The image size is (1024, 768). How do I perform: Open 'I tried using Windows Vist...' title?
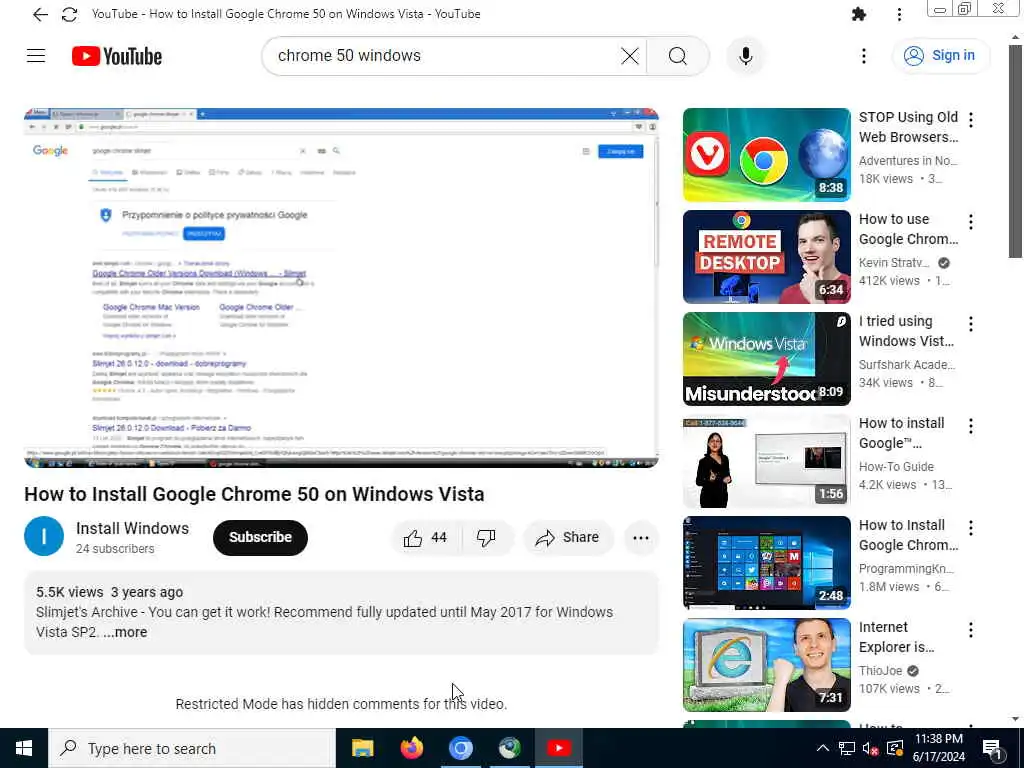tap(906, 330)
